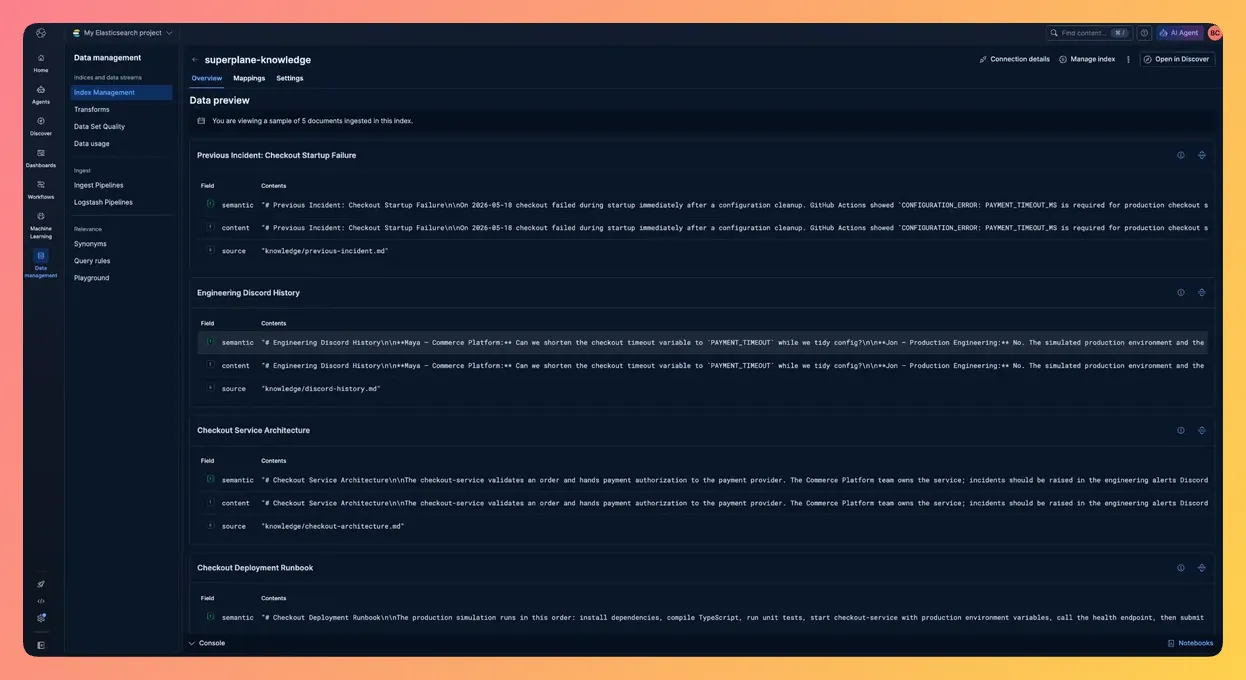The width and height of the screenshot is (1246, 680).
Task: Open the help icon in the top bar
Action: [x=1145, y=33]
